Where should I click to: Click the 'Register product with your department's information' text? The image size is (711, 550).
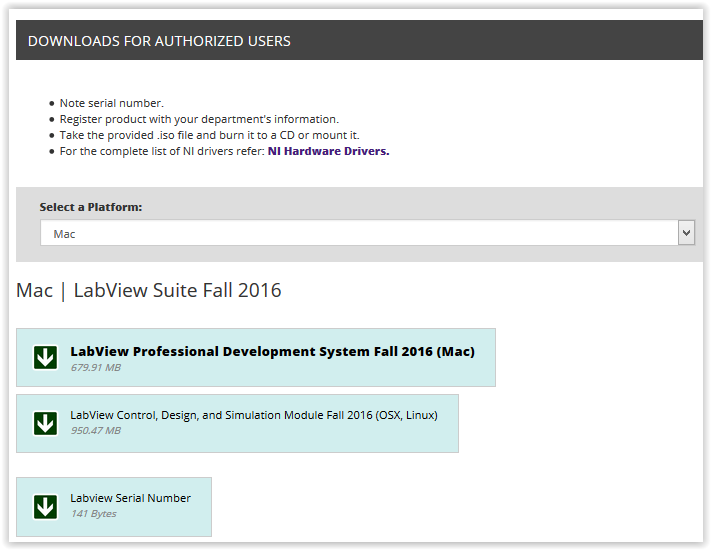pos(199,119)
